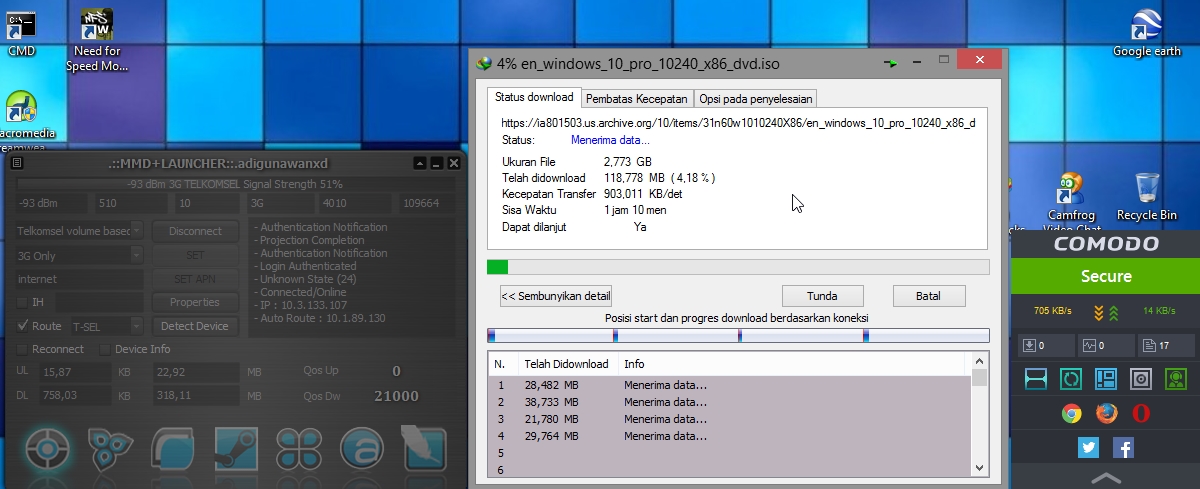Click the SET APN button
Image resolution: width=1200 pixels, height=489 pixels.
click(195, 279)
